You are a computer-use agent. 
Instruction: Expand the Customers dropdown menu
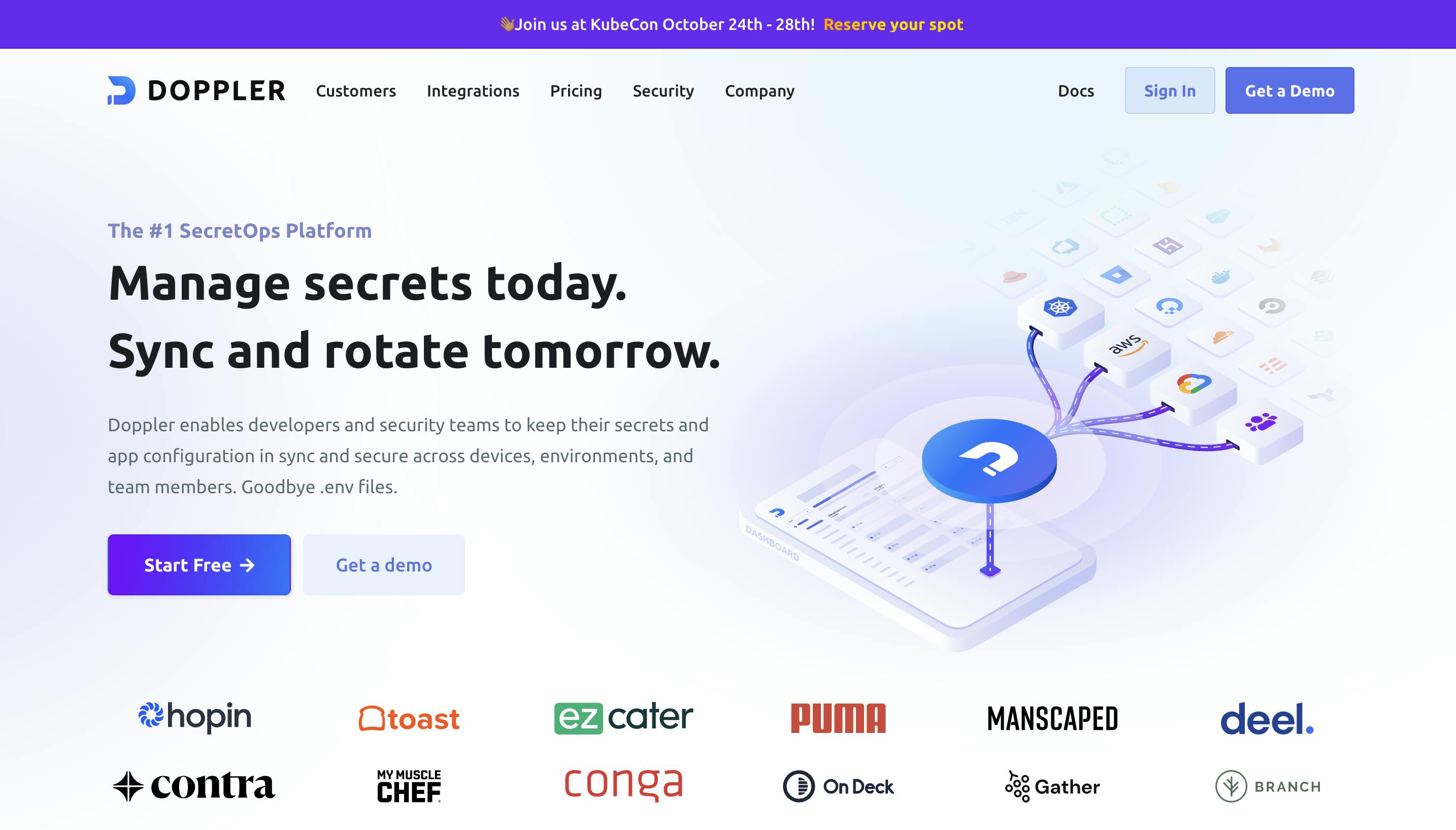tap(355, 90)
